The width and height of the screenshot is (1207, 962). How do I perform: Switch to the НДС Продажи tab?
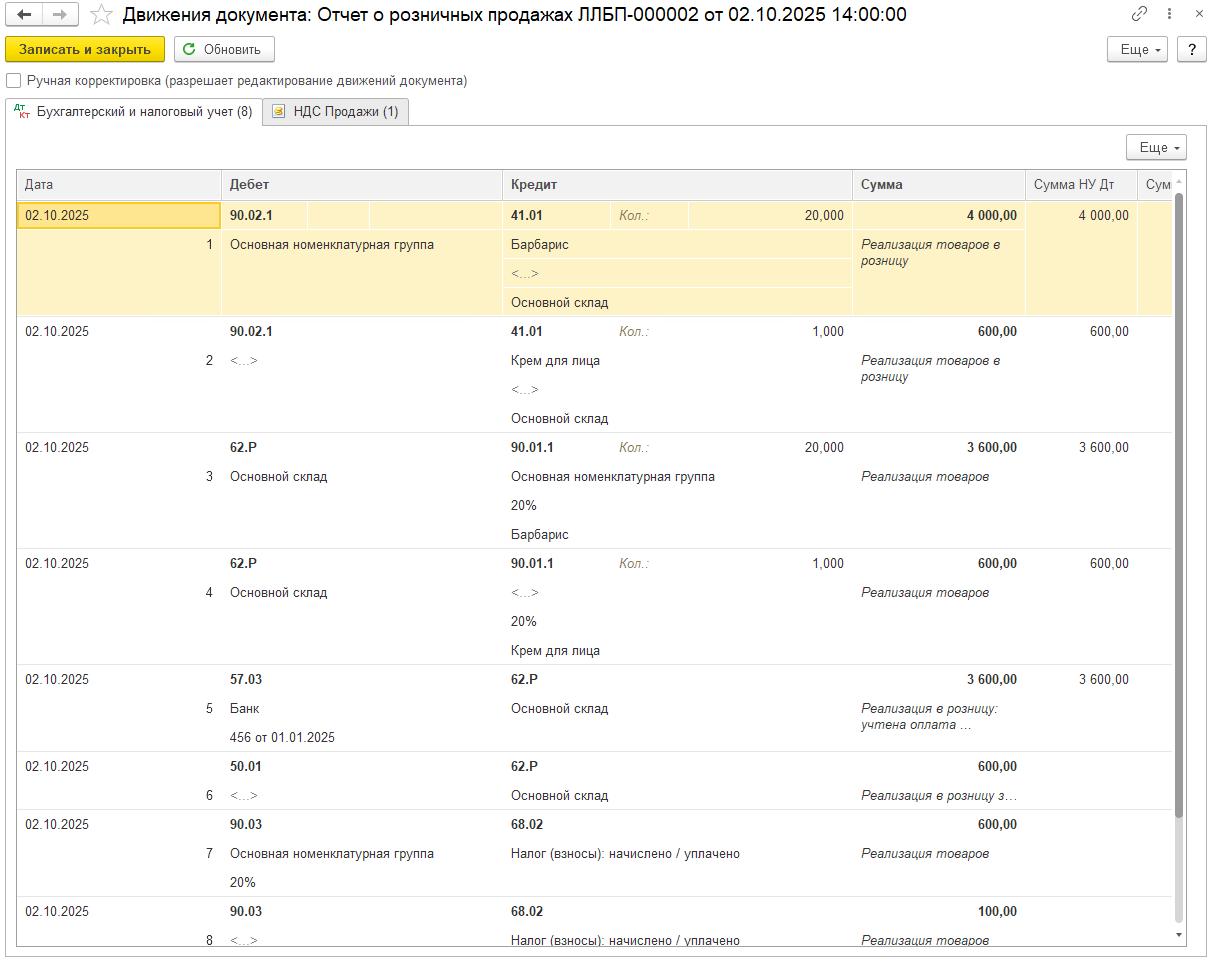click(335, 112)
